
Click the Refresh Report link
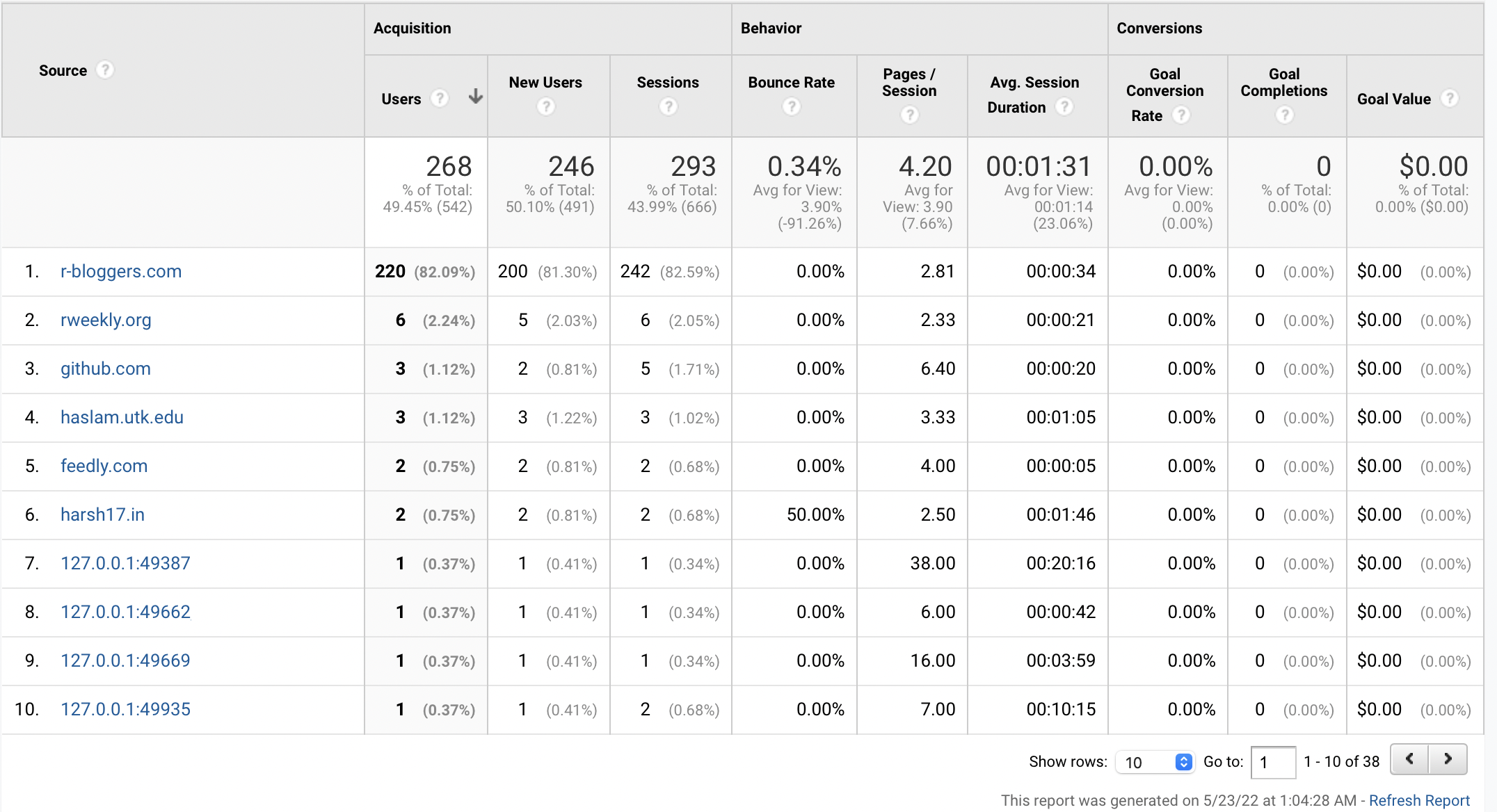[x=1419, y=800]
